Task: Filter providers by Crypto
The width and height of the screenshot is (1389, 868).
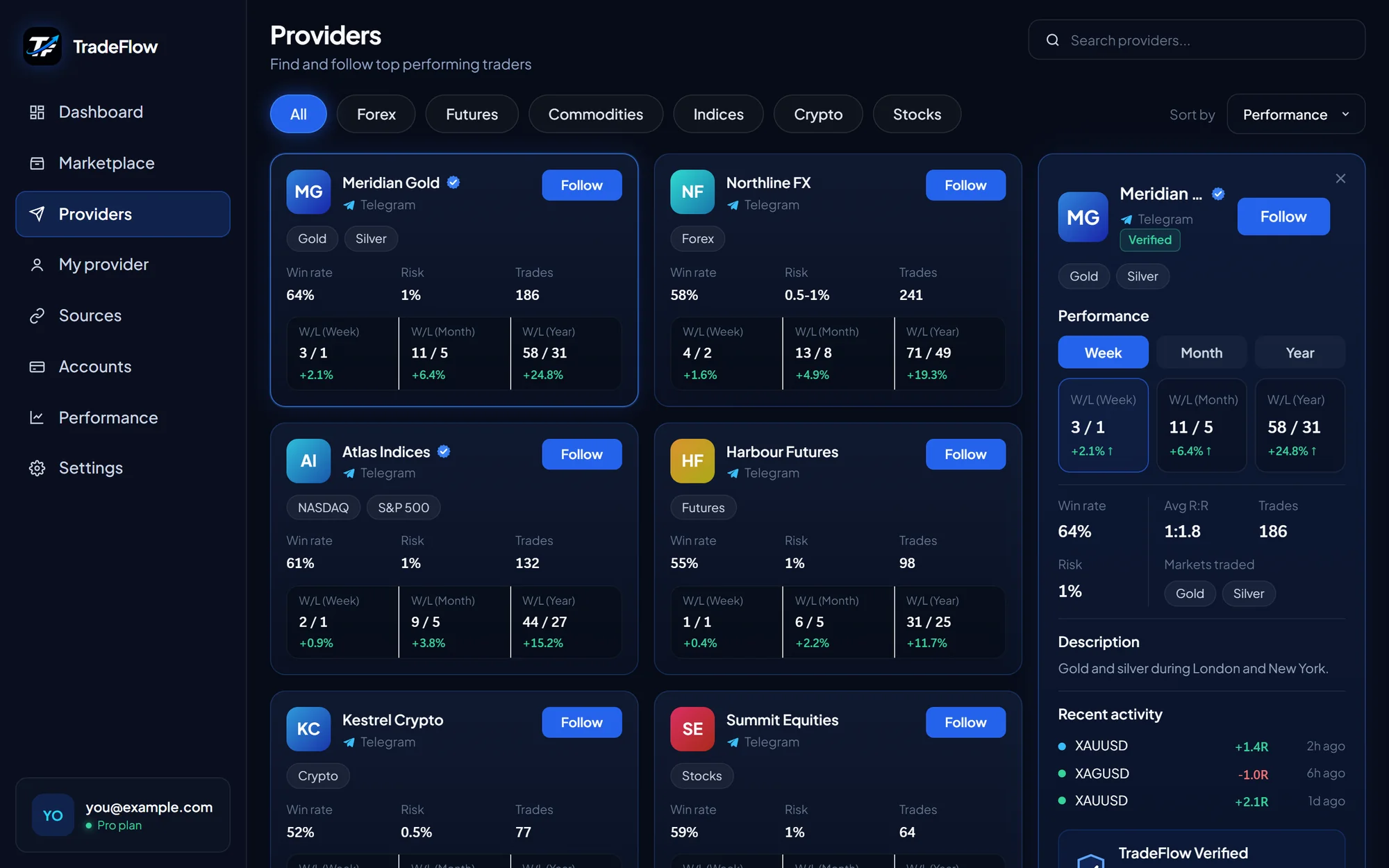Action: [x=818, y=114]
